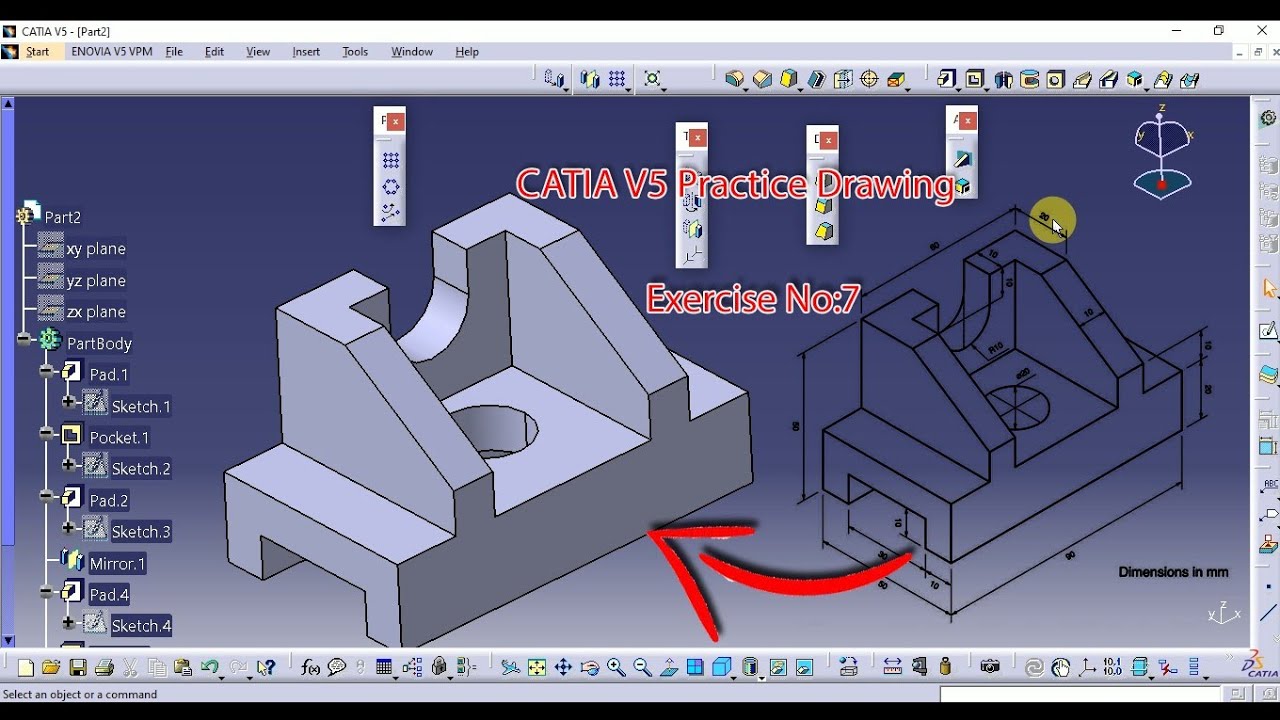Viewport: 1280px width, 720px height.
Task: Click the Mirror icon in top toolbar
Action: point(590,79)
